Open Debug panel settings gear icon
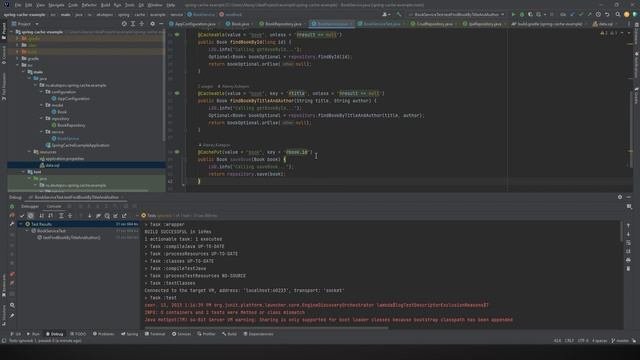Image resolution: width=640 pixels, height=360 pixels. 620,197
